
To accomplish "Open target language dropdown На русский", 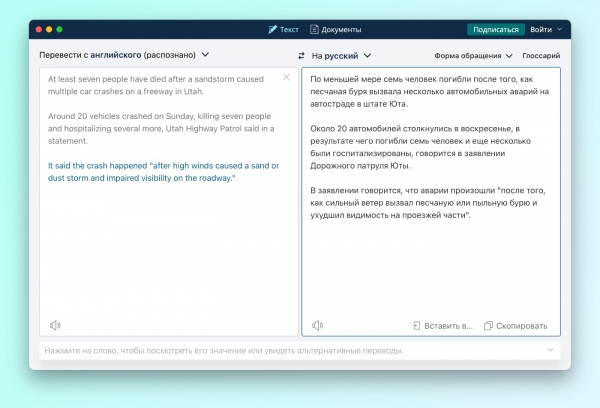I will (341, 56).
